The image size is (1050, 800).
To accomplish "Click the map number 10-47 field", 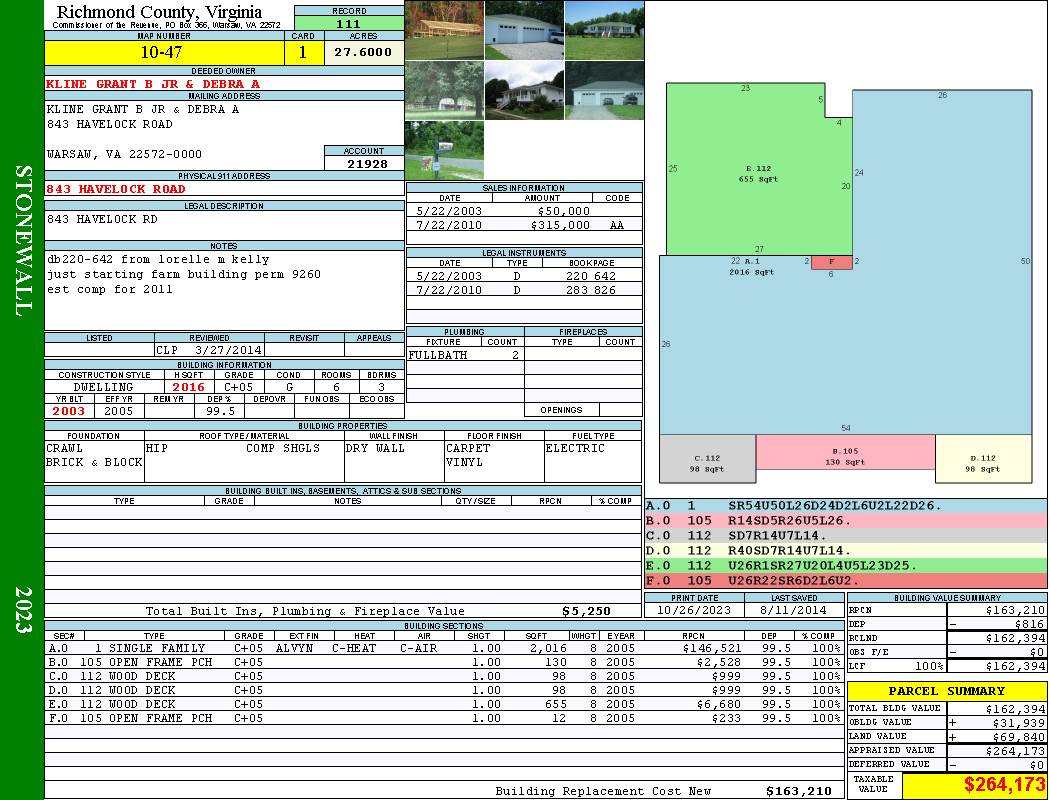I will pyautogui.click(x=161, y=53).
